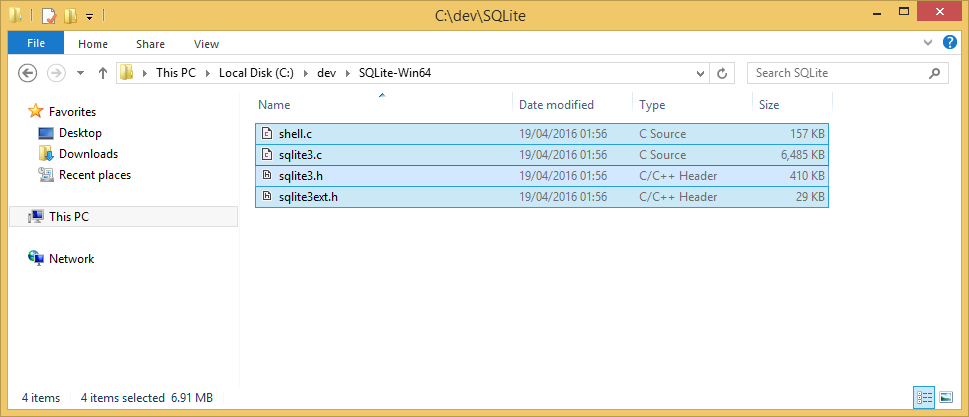The width and height of the screenshot is (969, 417).
Task: Expand the arrow after dev breadcrumb
Action: coord(347,73)
